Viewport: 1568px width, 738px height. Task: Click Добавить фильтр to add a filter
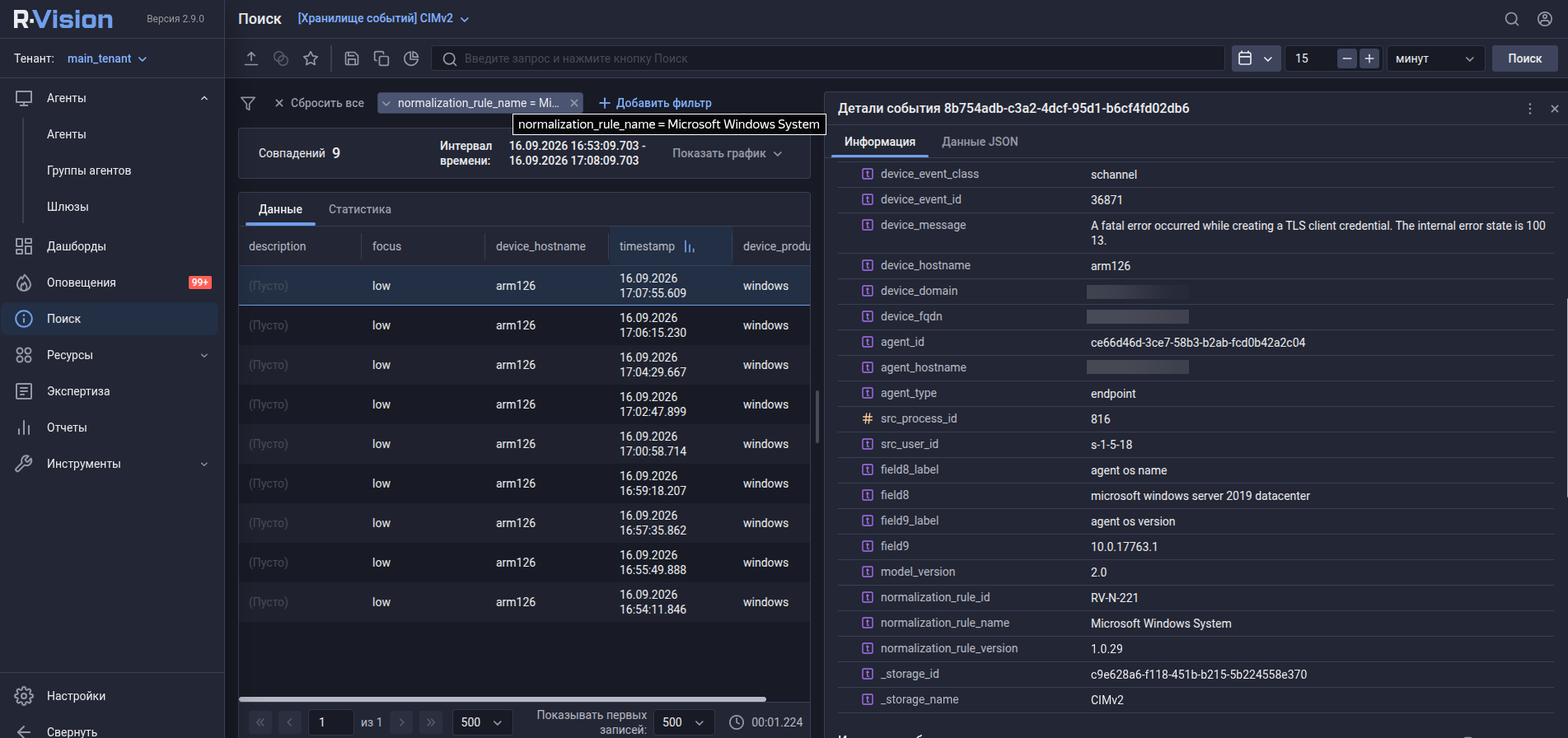pos(655,103)
